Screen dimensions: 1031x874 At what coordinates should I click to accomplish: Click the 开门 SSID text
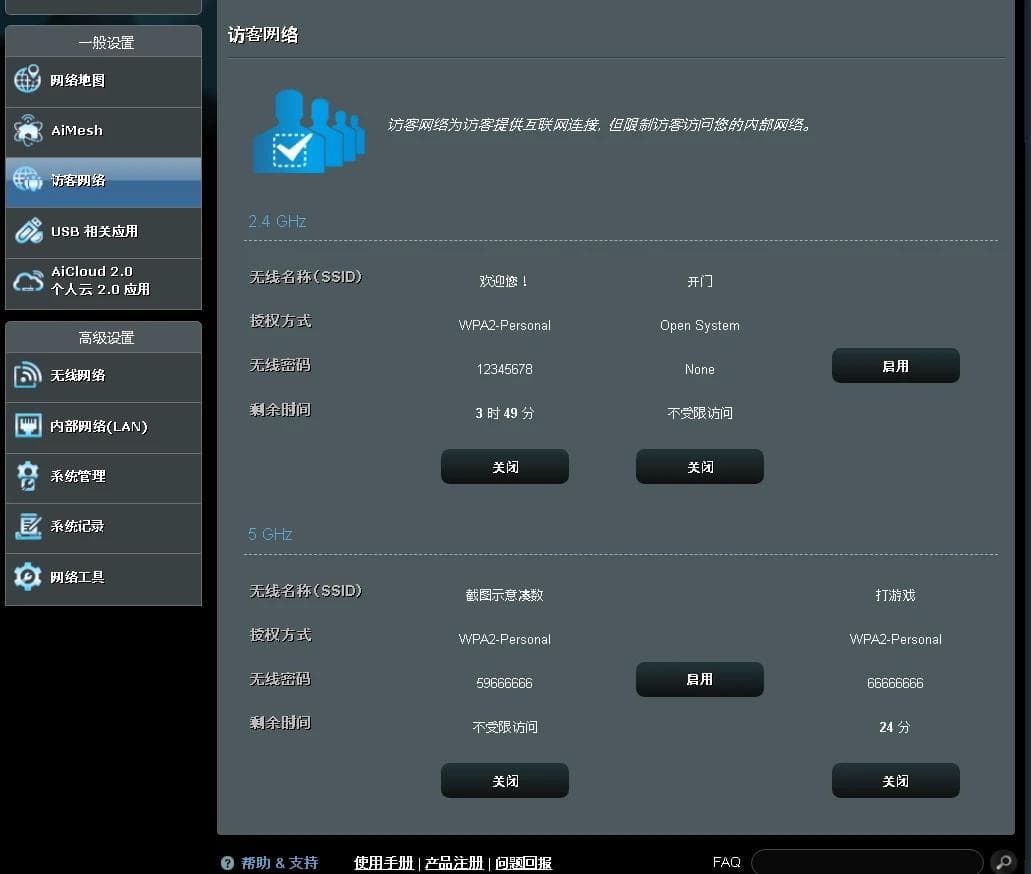pyautogui.click(x=700, y=281)
